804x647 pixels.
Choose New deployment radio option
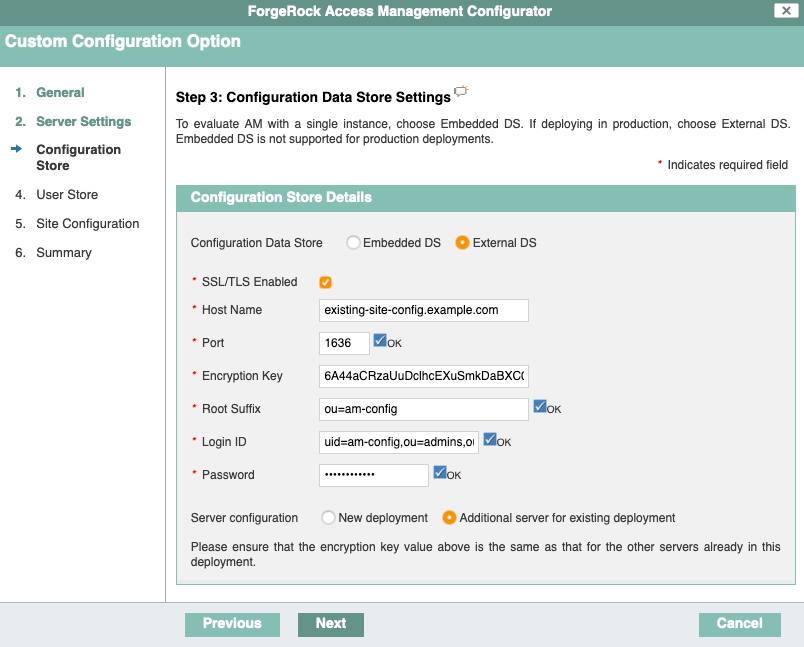[328, 517]
